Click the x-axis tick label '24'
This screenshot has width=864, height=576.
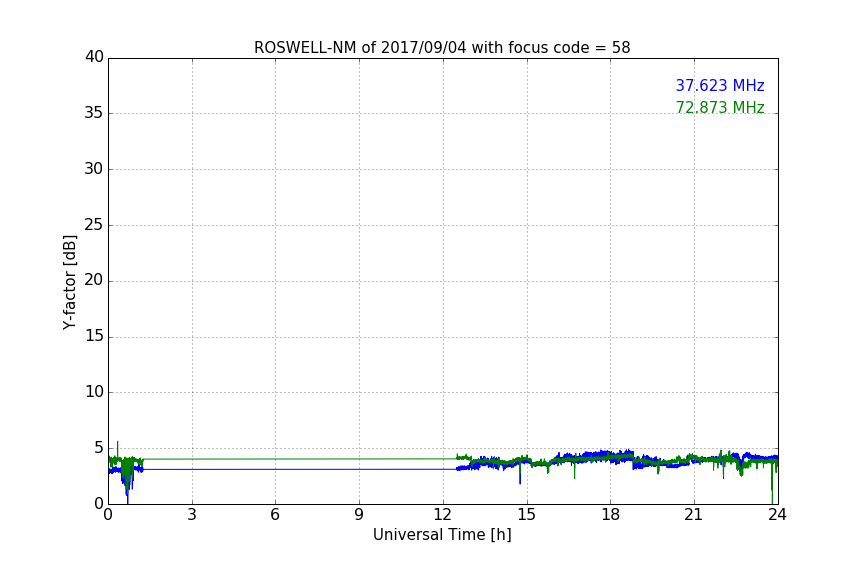pyautogui.click(x=777, y=515)
